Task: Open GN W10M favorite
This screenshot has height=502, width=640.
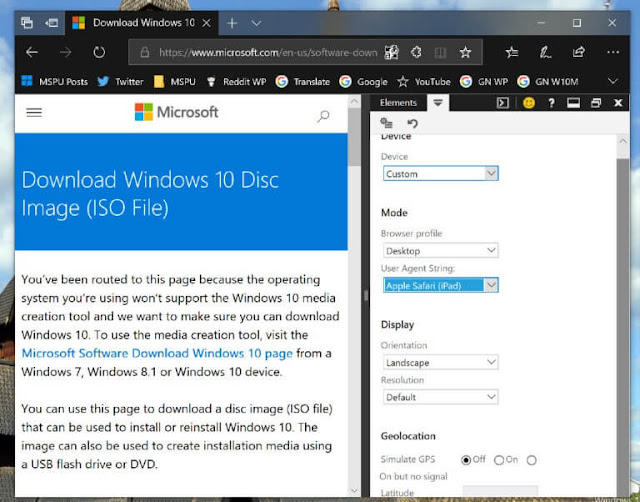Action: pyautogui.click(x=547, y=82)
